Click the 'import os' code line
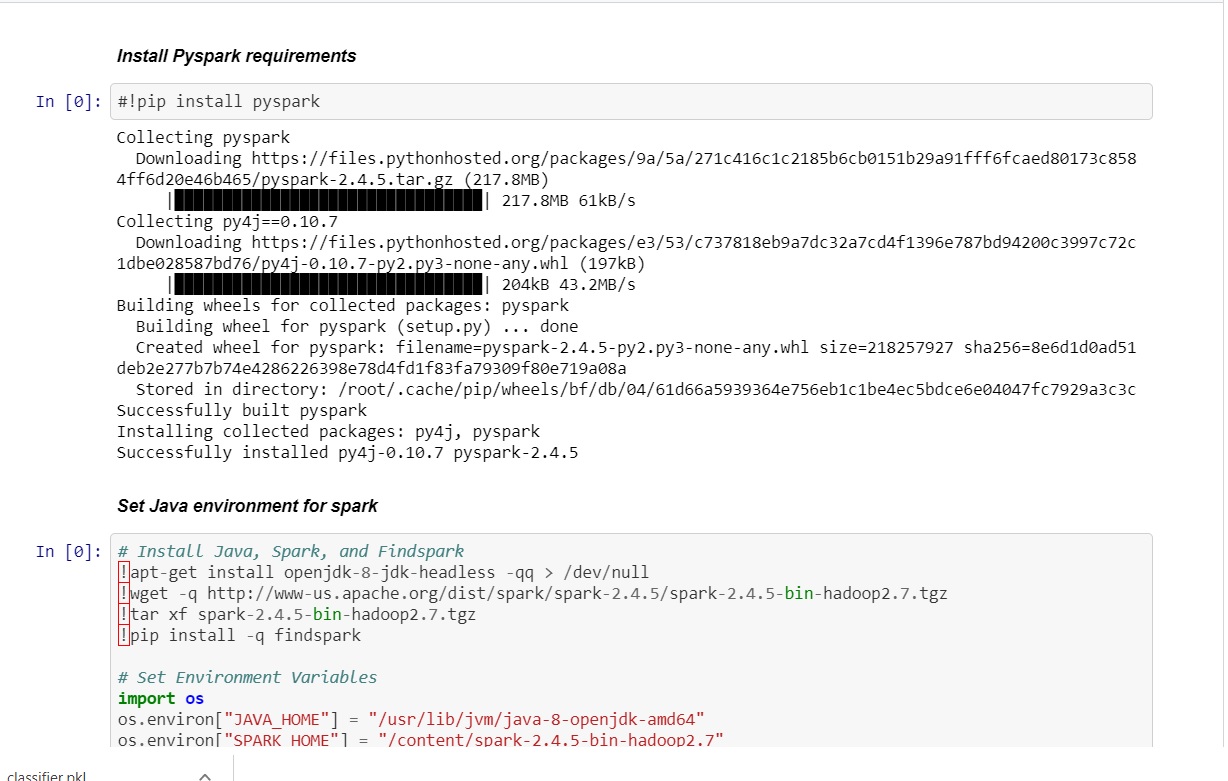Viewport: 1228px width, 781px height. point(160,698)
